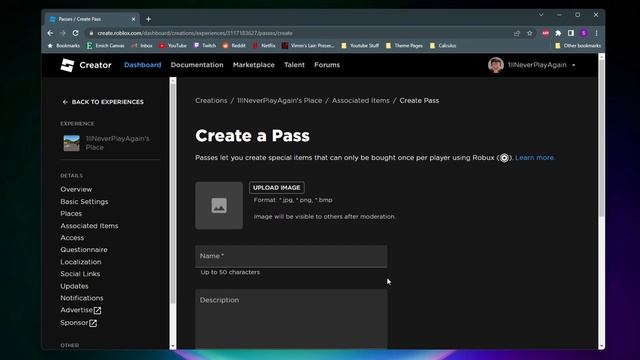Bookmark this page with star icon
Viewport: 640px width, 360px height.
pos(529,33)
